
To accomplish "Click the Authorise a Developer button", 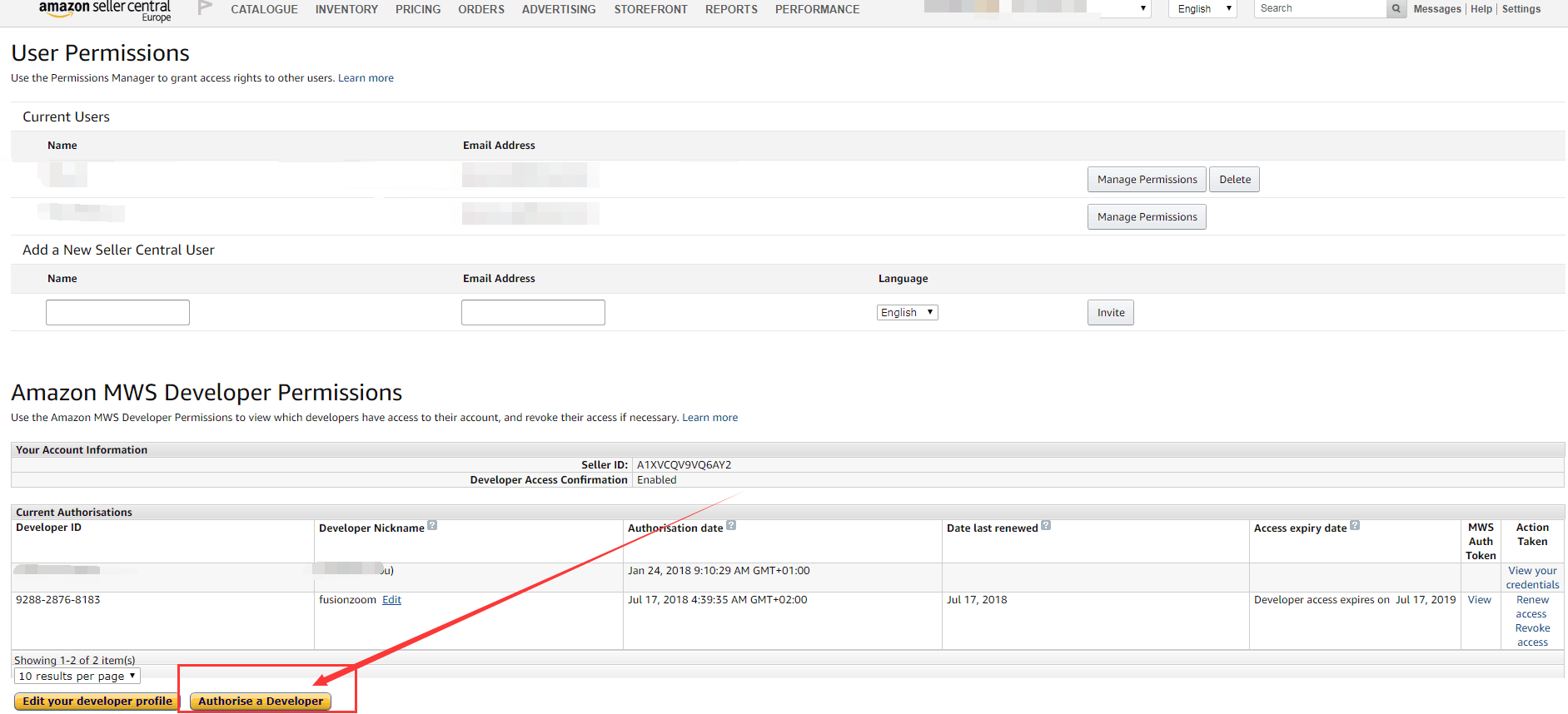I will (261, 702).
